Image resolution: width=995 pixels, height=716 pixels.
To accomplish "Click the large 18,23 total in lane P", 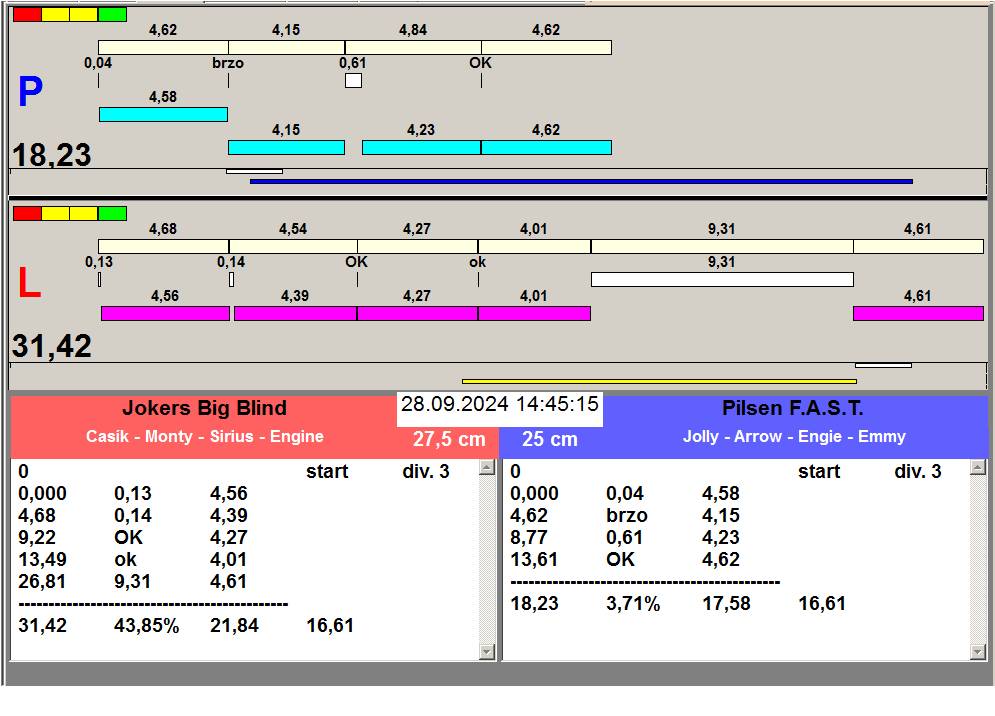I will click(52, 155).
